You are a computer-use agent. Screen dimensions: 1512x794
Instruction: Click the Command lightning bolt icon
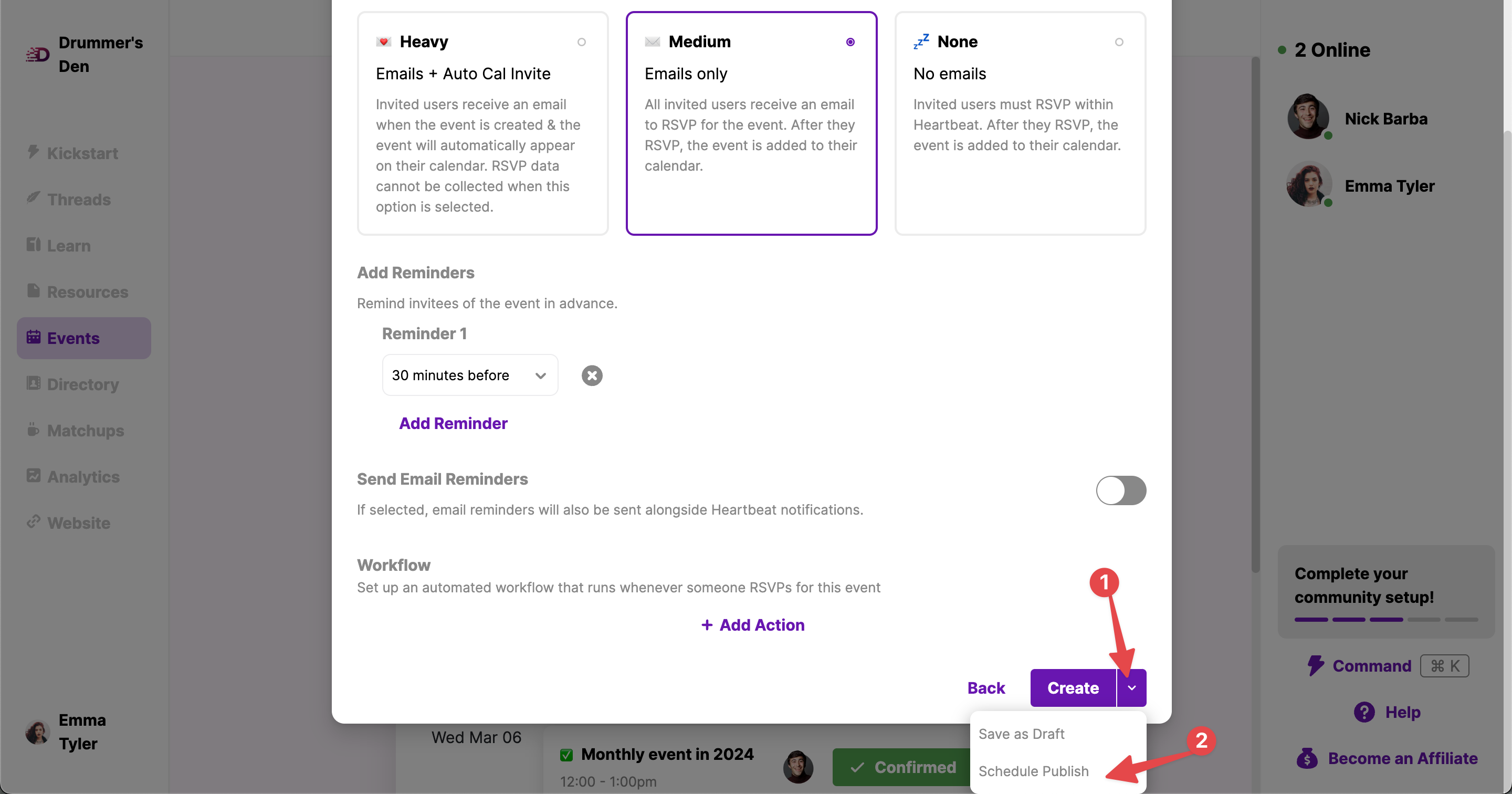[x=1315, y=665]
